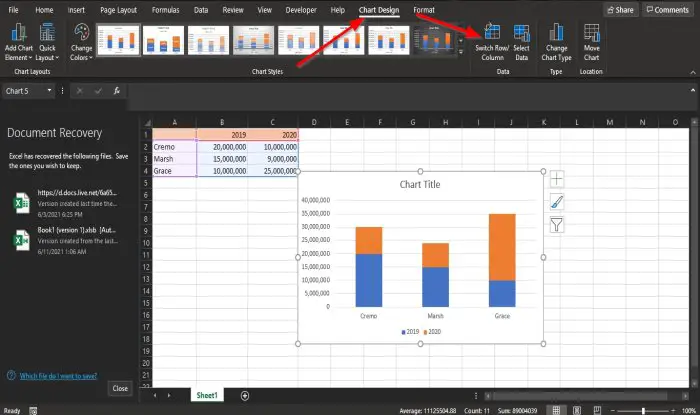Open the Formulas tab
The width and height of the screenshot is (700, 415).
click(165, 10)
